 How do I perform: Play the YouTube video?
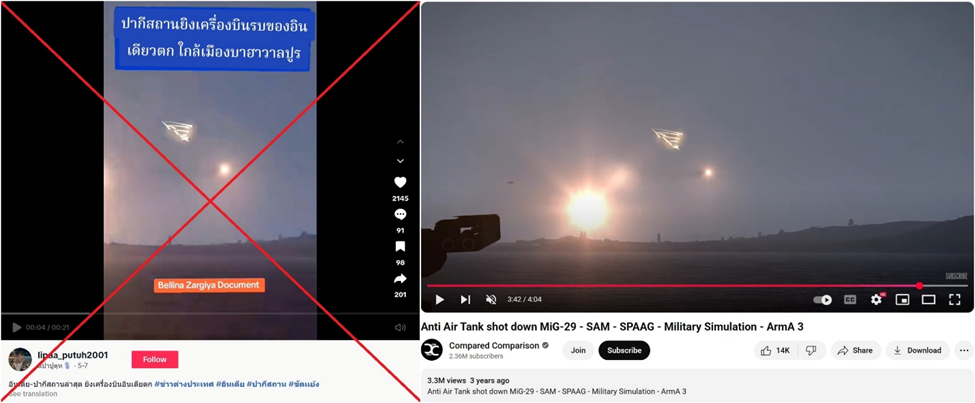[440, 300]
